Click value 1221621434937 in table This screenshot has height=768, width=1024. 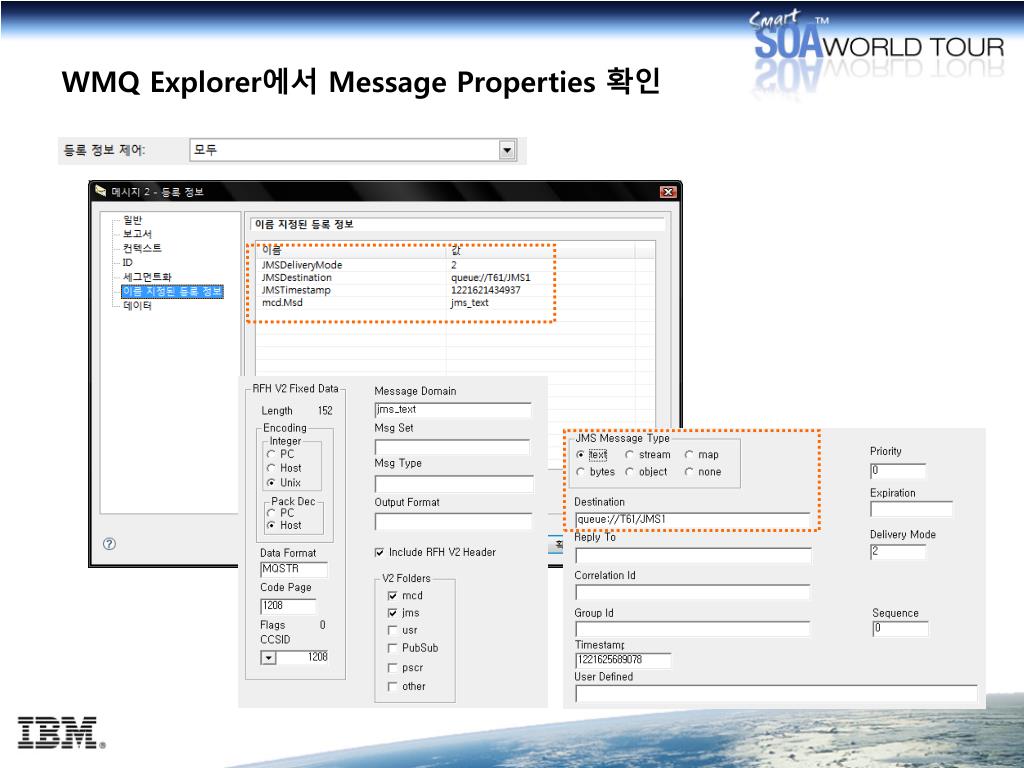(x=485, y=290)
